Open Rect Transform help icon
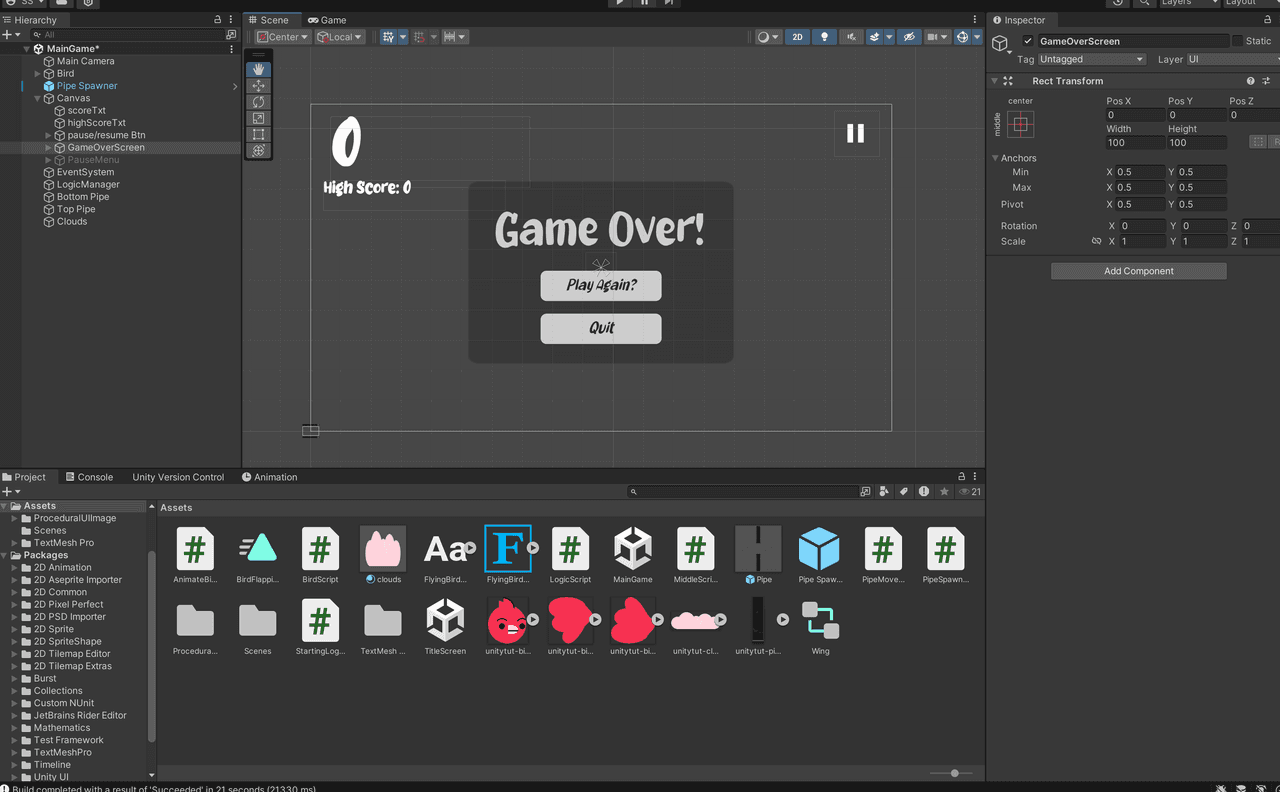Image resolution: width=1280 pixels, height=792 pixels. point(1250,81)
